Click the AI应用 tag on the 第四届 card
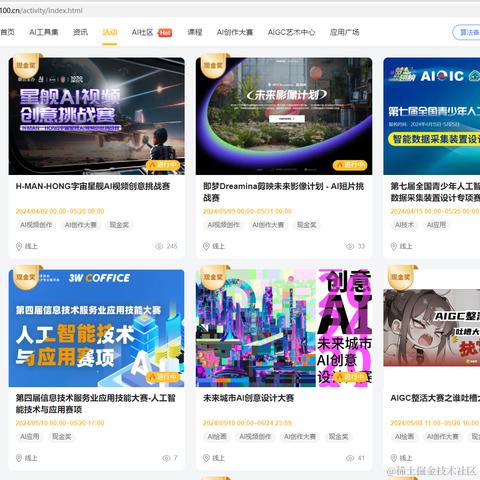This screenshot has height=480, width=480. 30,437
